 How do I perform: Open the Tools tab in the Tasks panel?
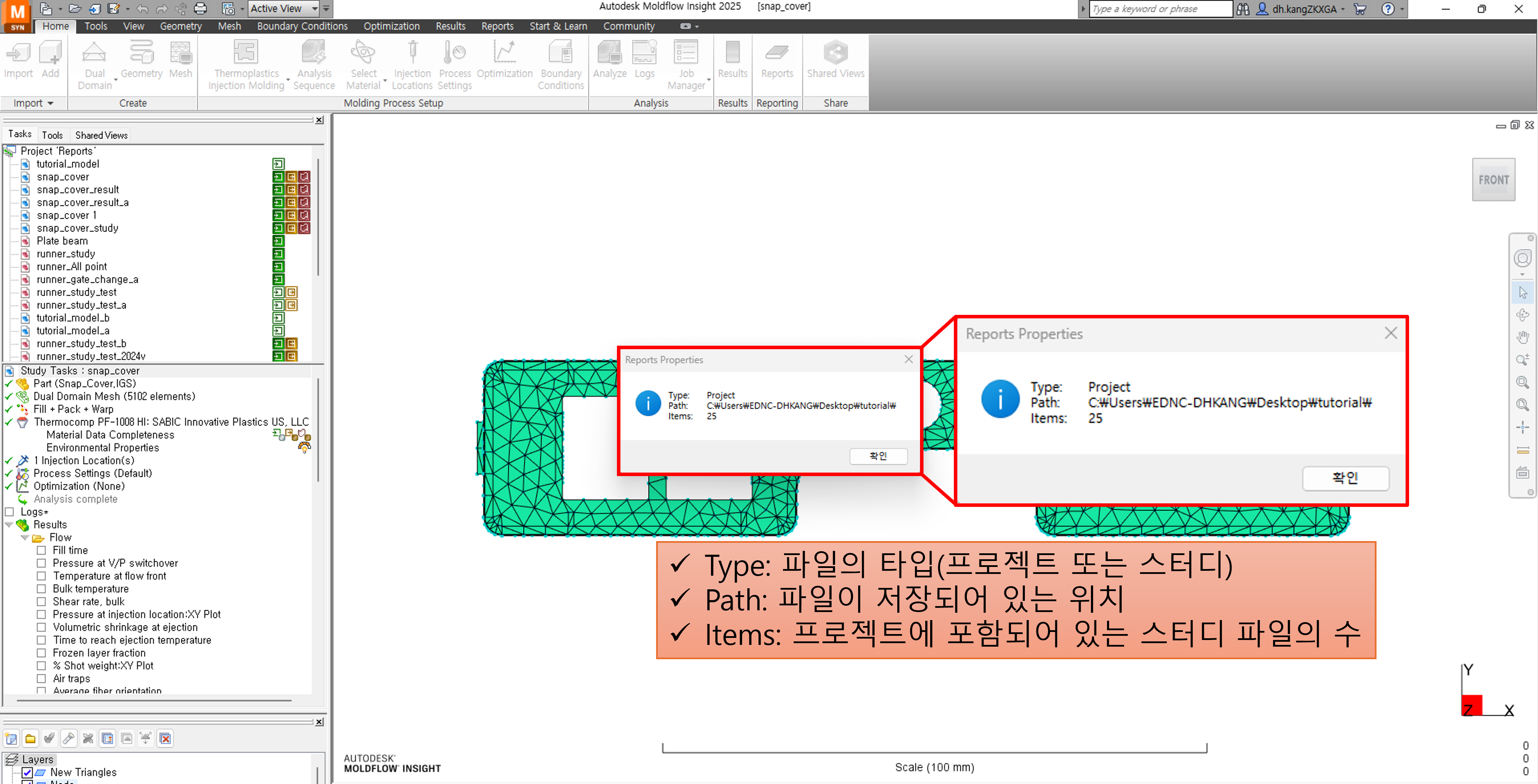pyautogui.click(x=52, y=135)
